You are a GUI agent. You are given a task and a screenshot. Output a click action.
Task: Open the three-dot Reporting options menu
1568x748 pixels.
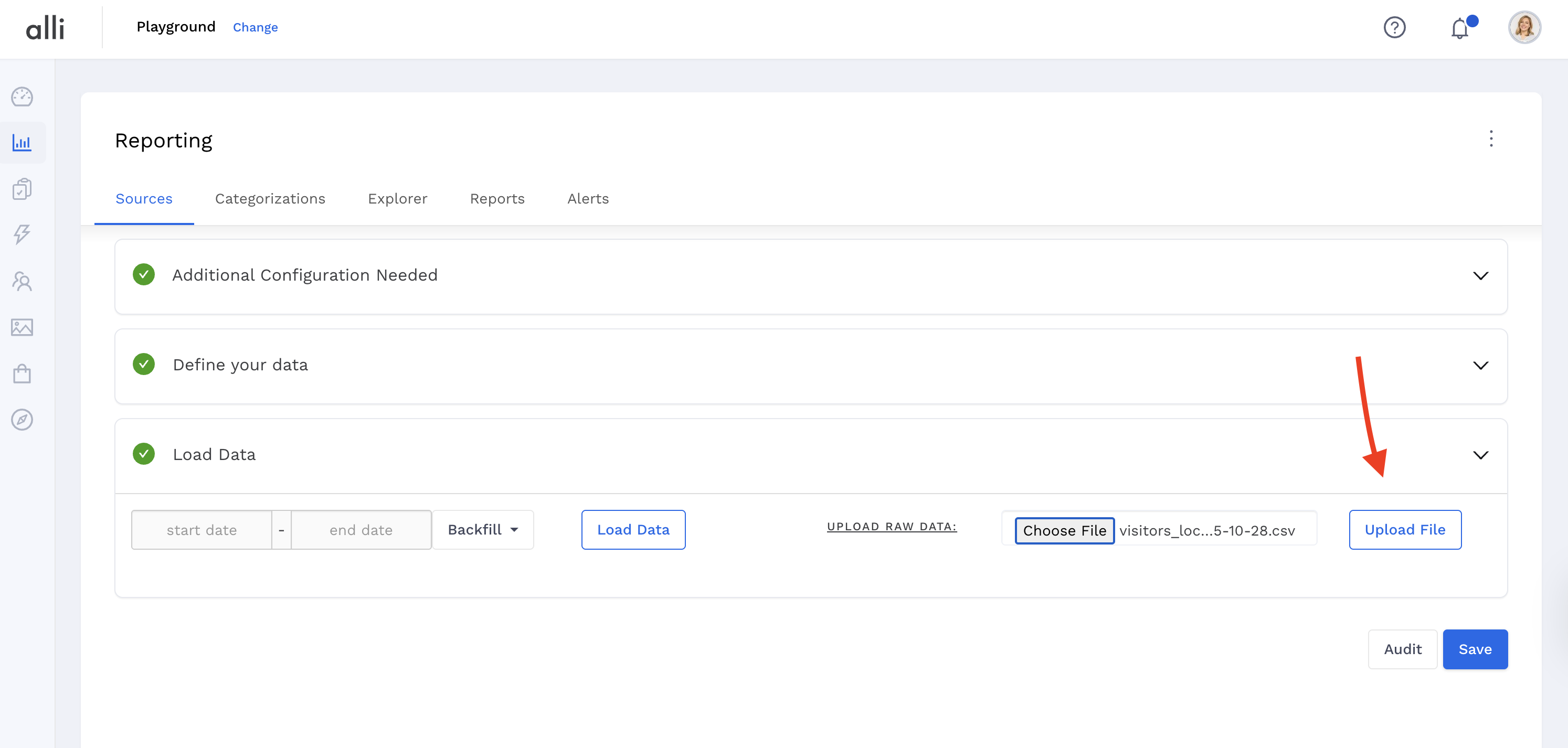pyautogui.click(x=1491, y=139)
